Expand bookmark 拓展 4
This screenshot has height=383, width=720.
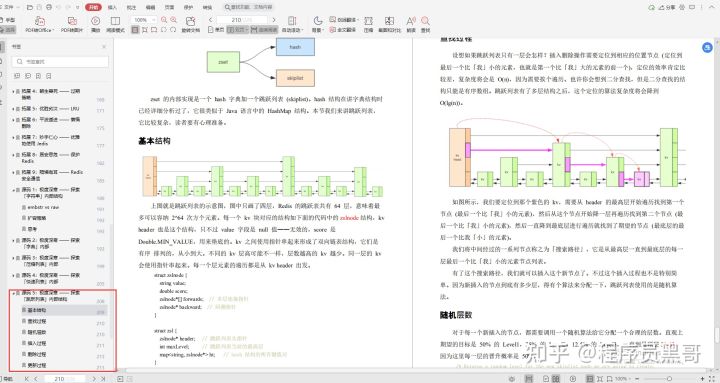pyautogui.click(x=13, y=91)
